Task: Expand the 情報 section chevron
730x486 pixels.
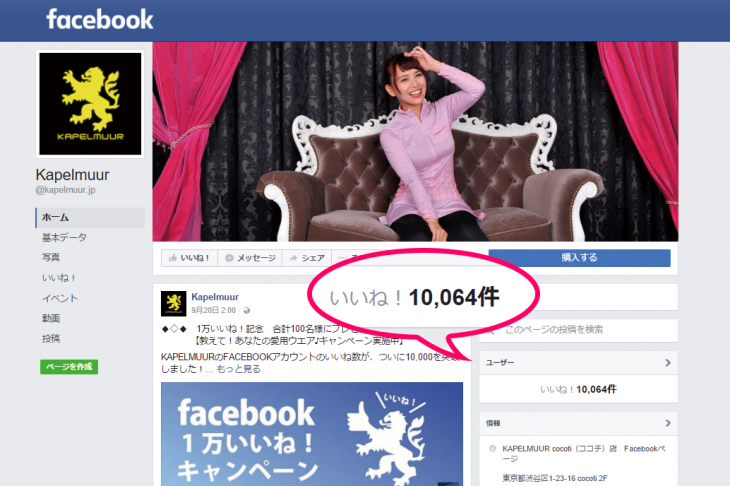Action: click(668, 423)
